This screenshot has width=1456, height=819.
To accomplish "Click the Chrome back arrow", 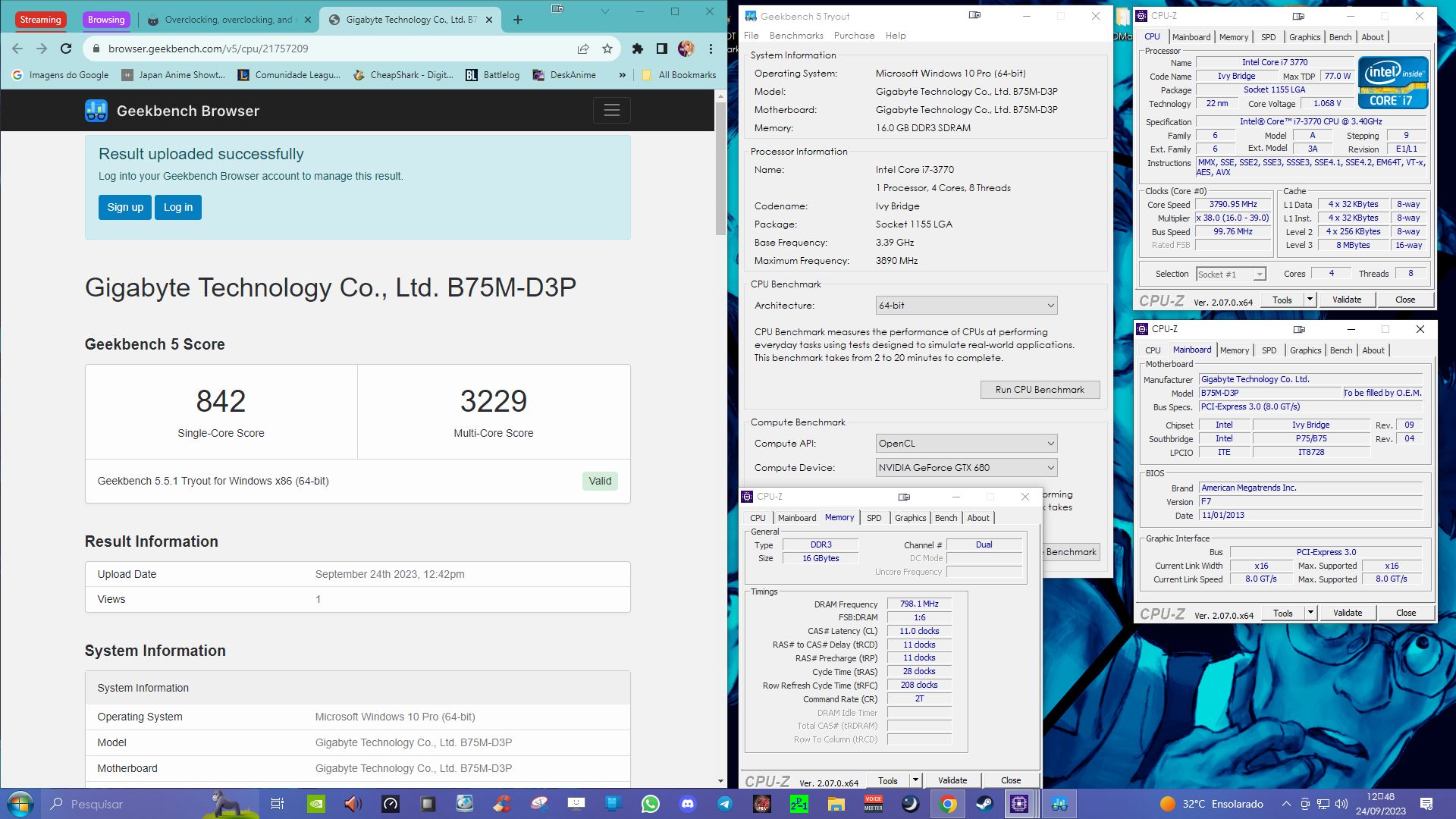I will pyautogui.click(x=17, y=49).
